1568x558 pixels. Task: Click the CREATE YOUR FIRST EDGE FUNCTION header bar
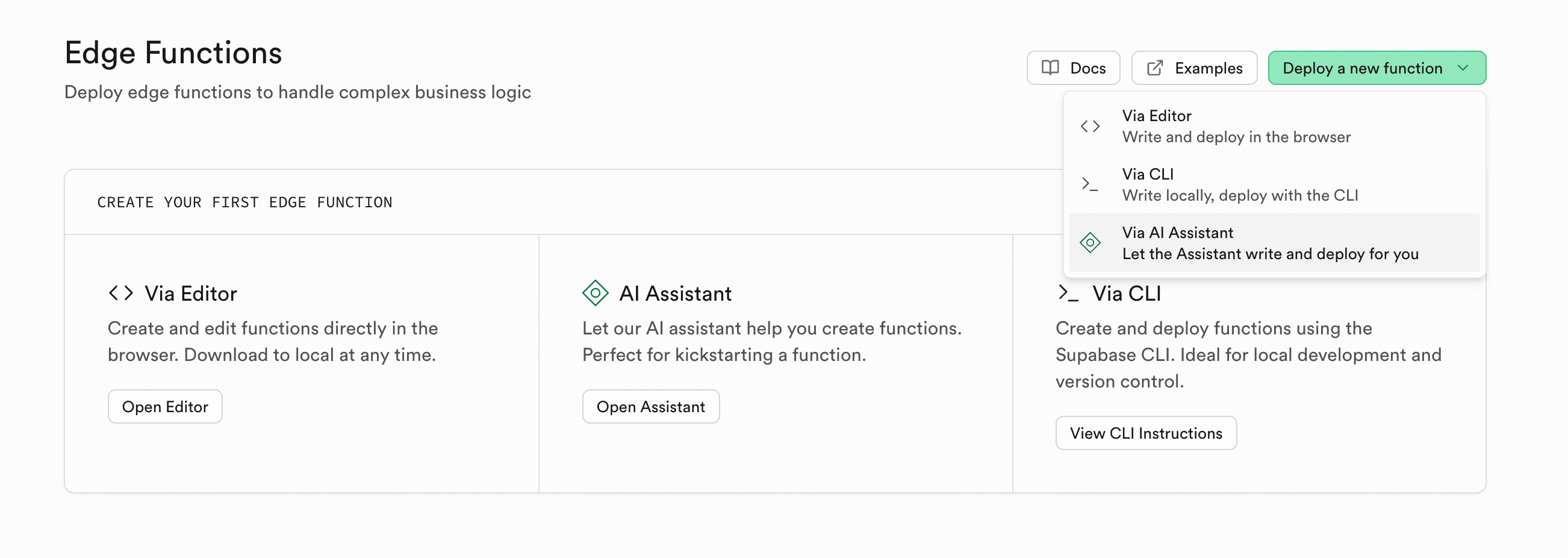pos(244,202)
